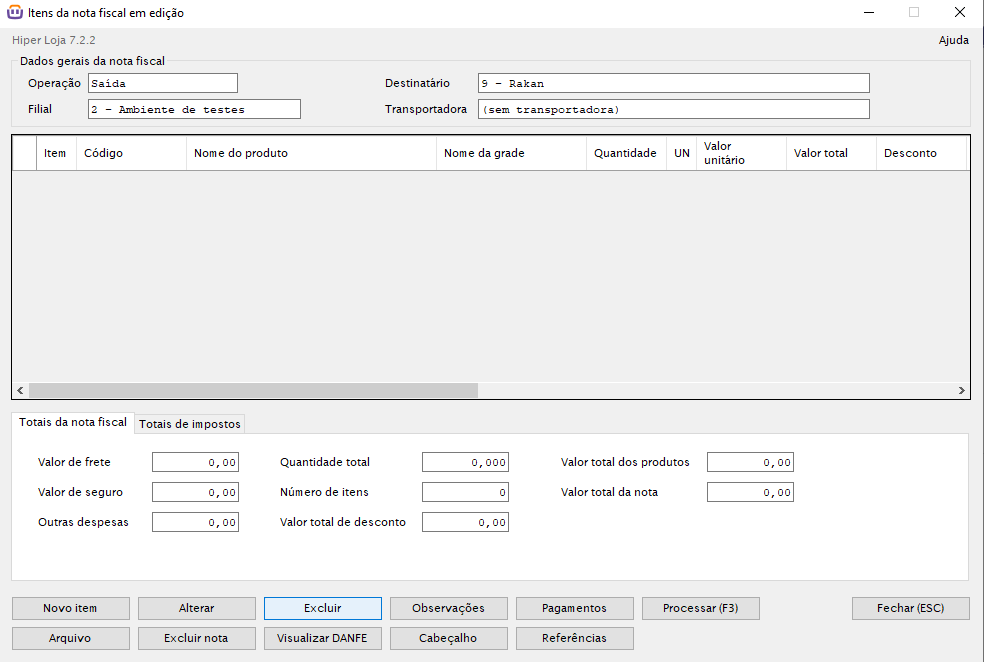Click the Valor total dos produtos field
The width and height of the screenshot is (984, 662).
point(750,462)
